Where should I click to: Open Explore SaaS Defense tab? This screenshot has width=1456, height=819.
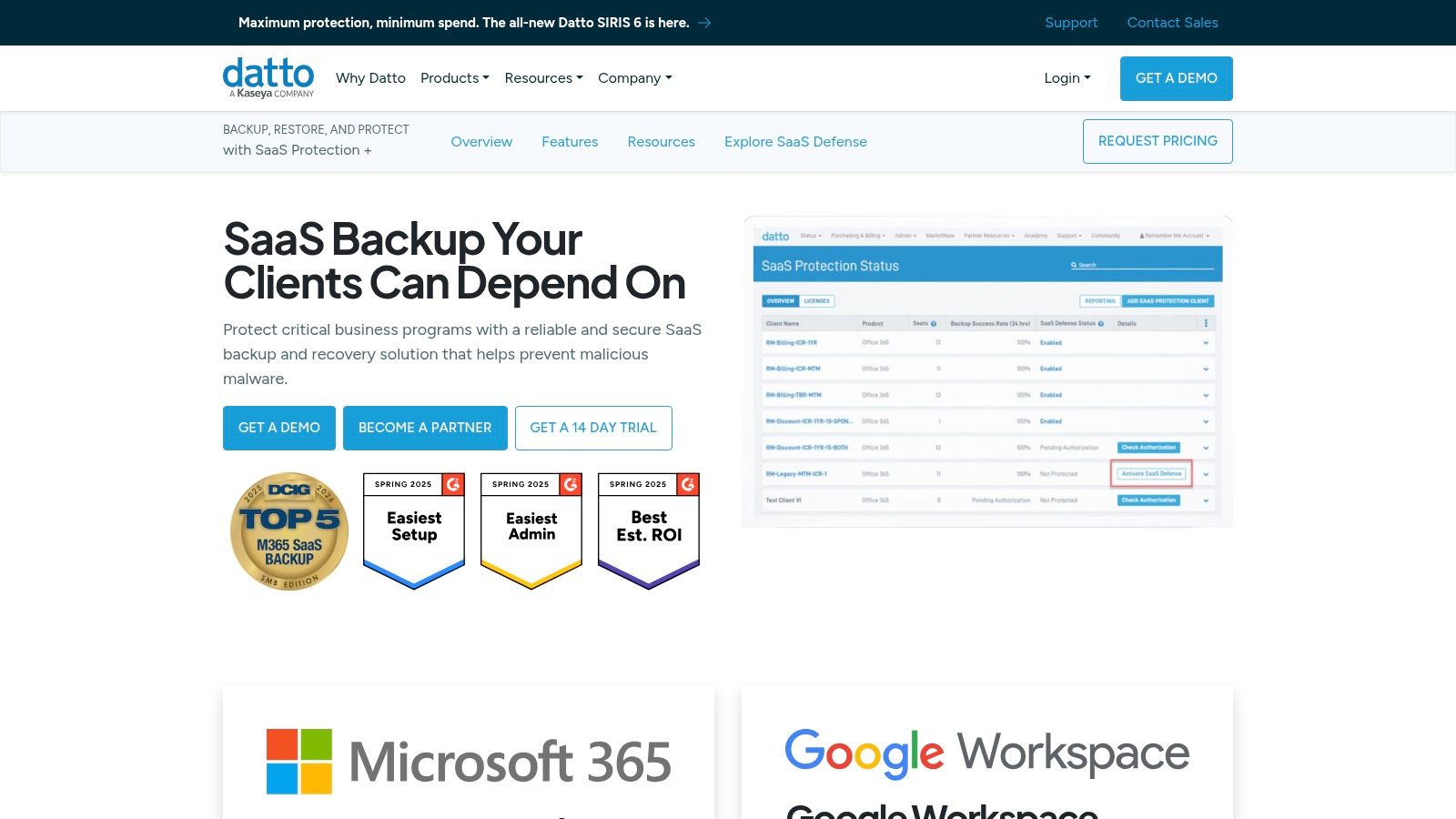pos(795,142)
